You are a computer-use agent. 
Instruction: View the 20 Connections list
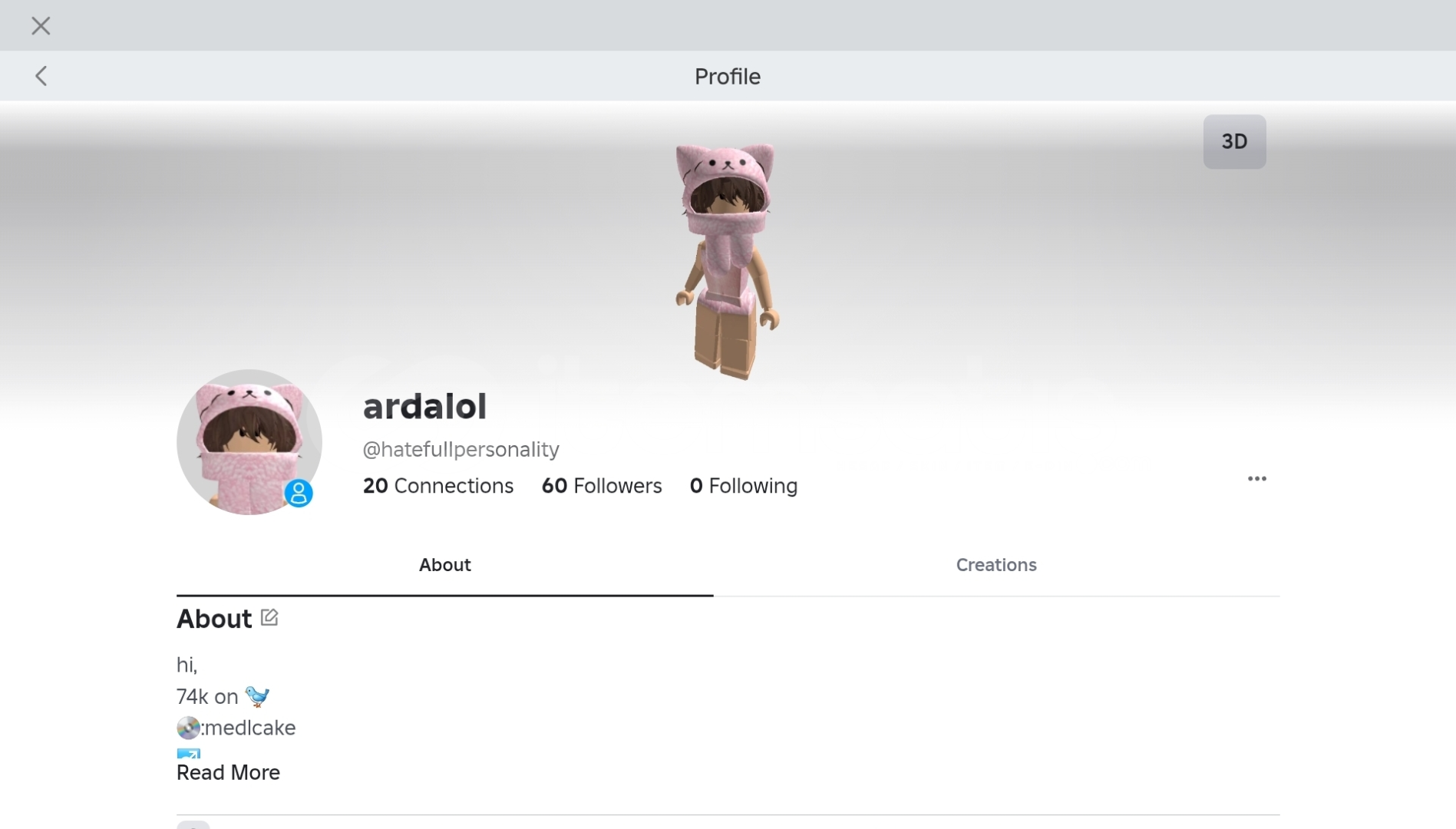coord(438,486)
